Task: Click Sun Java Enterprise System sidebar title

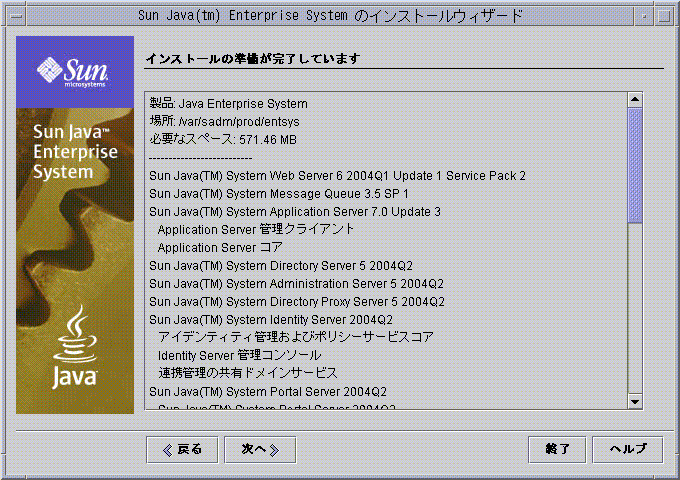Action: tap(75, 152)
